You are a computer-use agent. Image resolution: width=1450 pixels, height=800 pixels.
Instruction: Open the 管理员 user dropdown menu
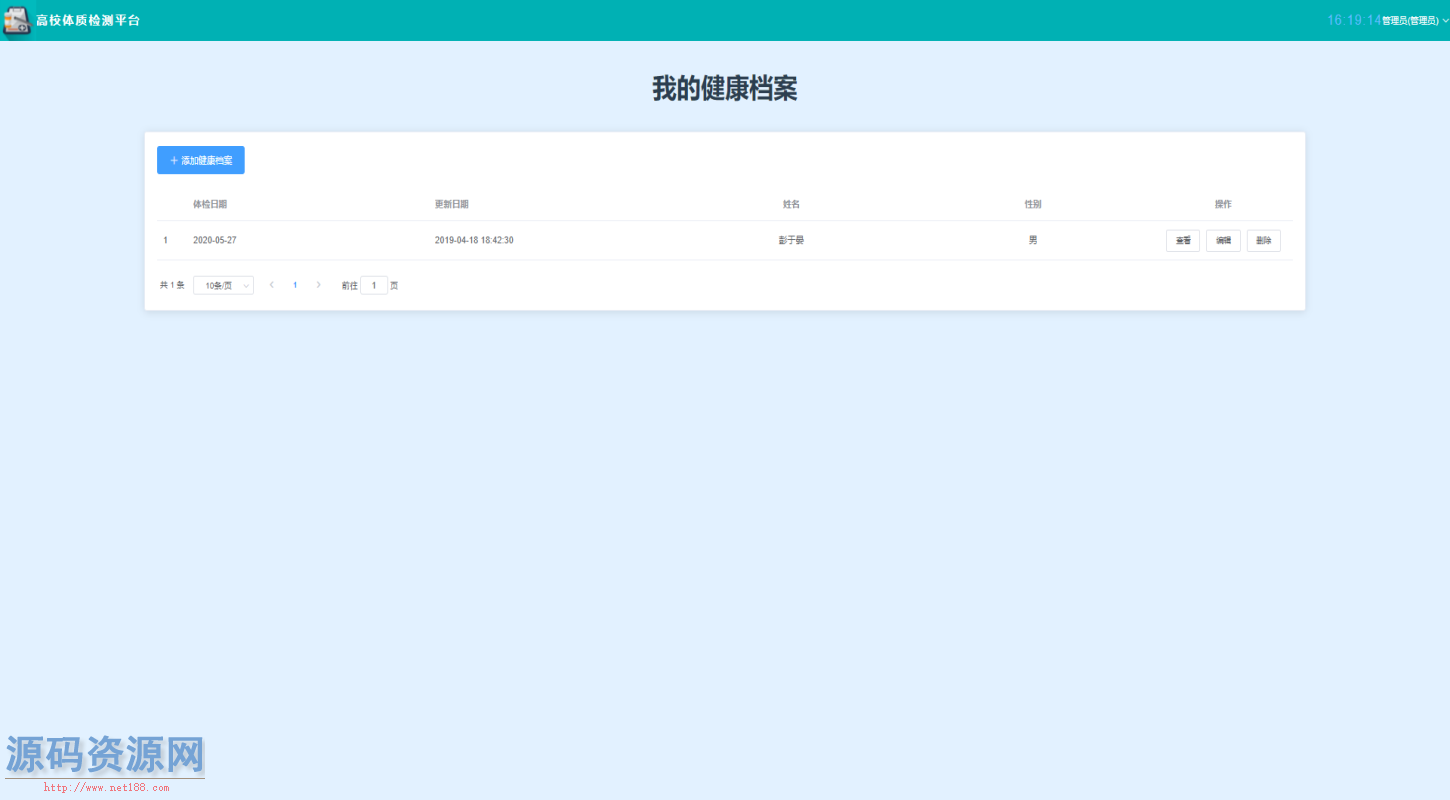click(1414, 21)
